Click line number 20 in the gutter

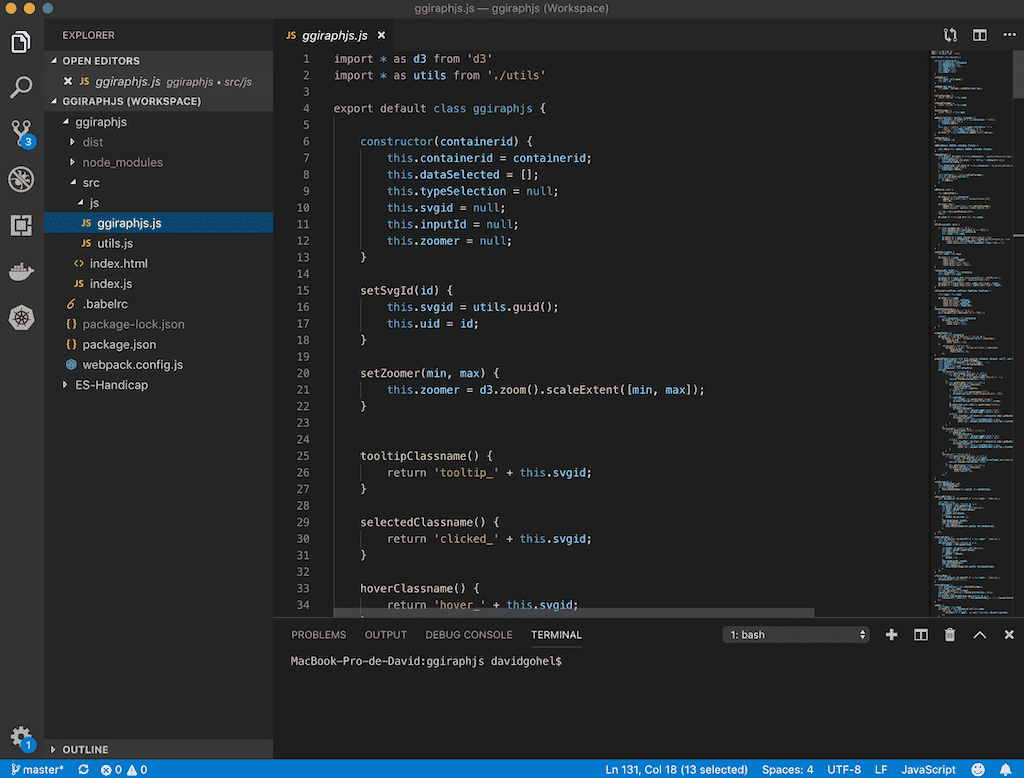[302, 373]
